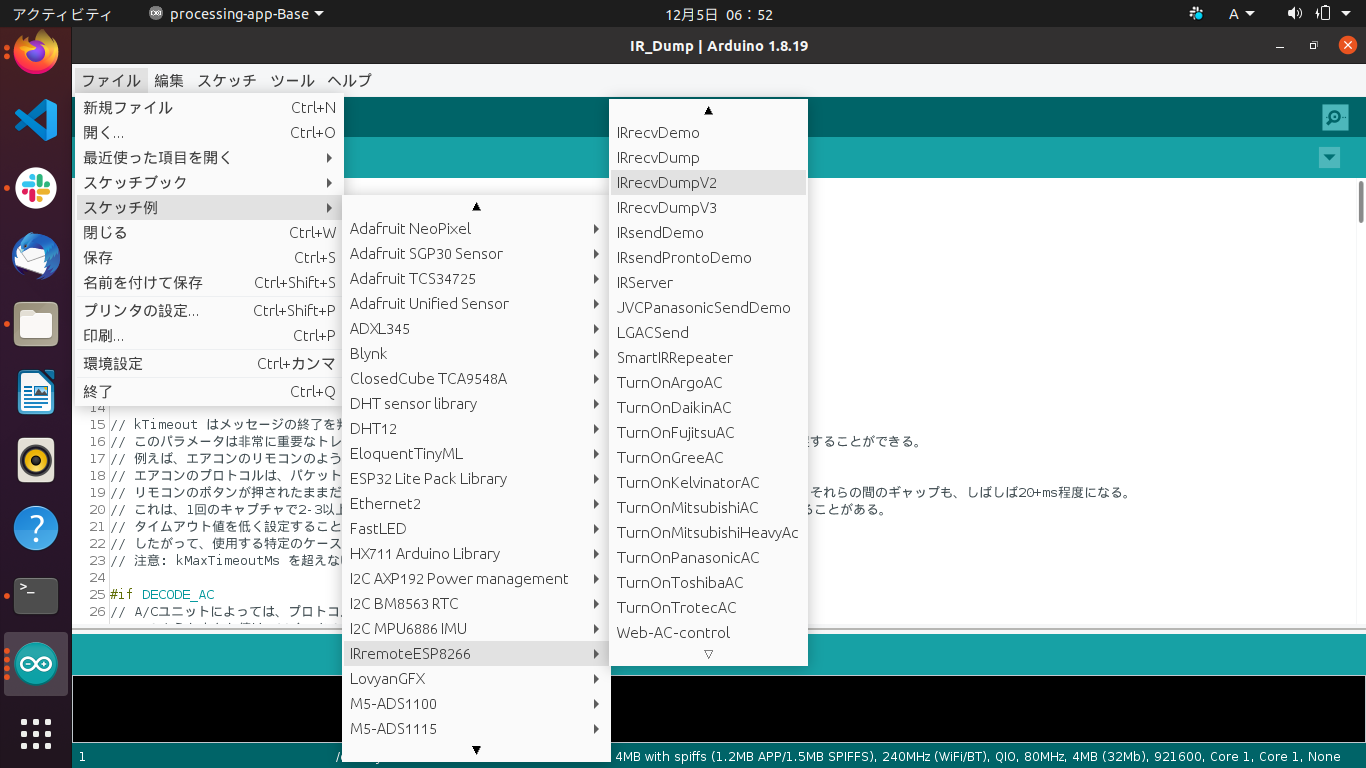The height and width of the screenshot is (768, 1366).
Task: Choose 終了 to quit Arduino
Action: click(x=209, y=392)
